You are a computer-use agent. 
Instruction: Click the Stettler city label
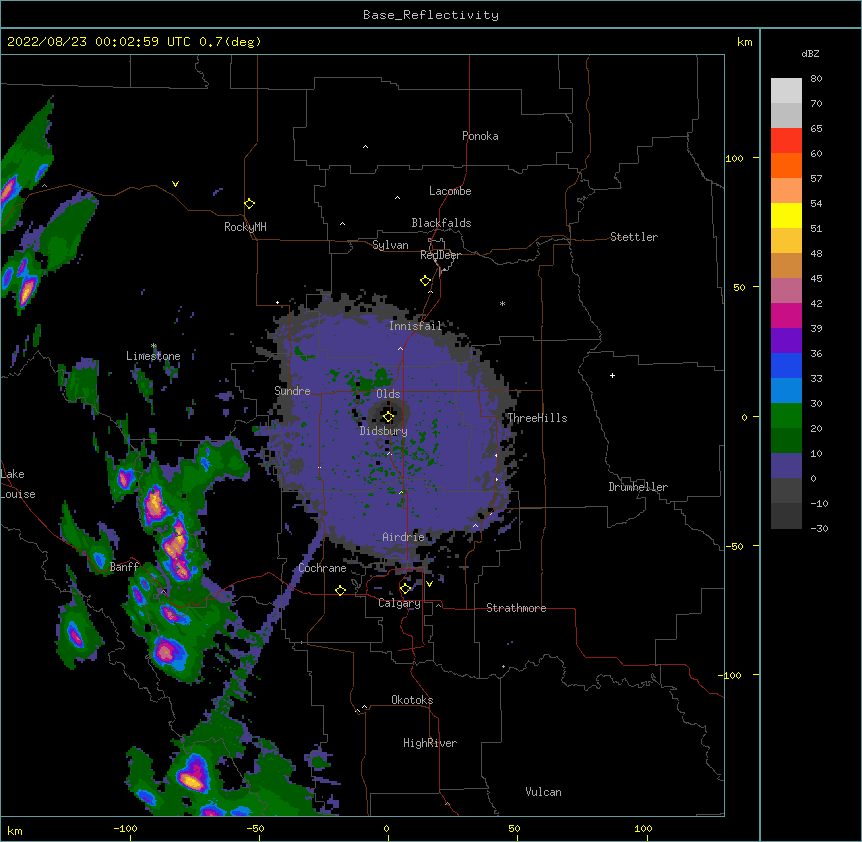pyautogui.click(x=633, y=237)
